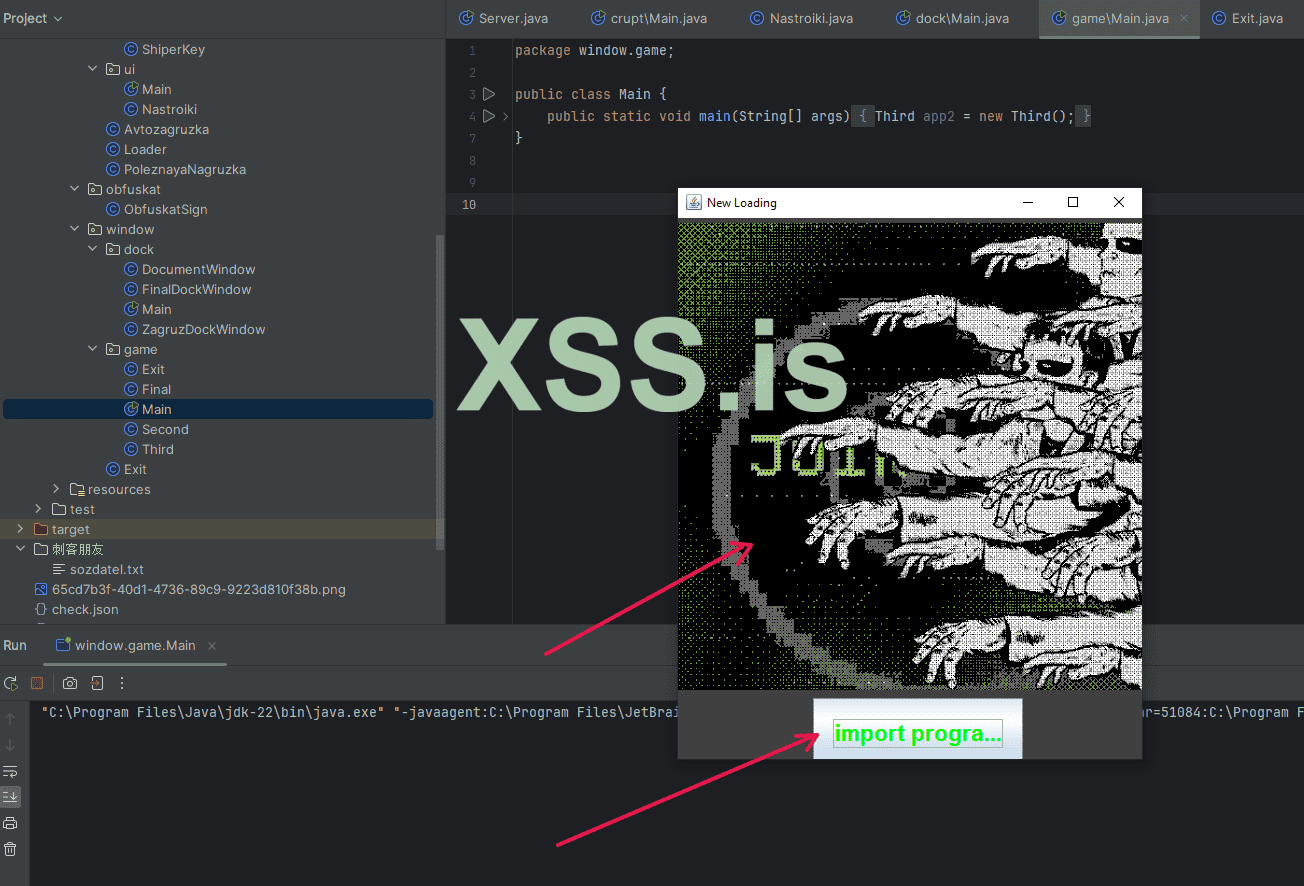Unfold the main method body on line 4

[506, 116]
